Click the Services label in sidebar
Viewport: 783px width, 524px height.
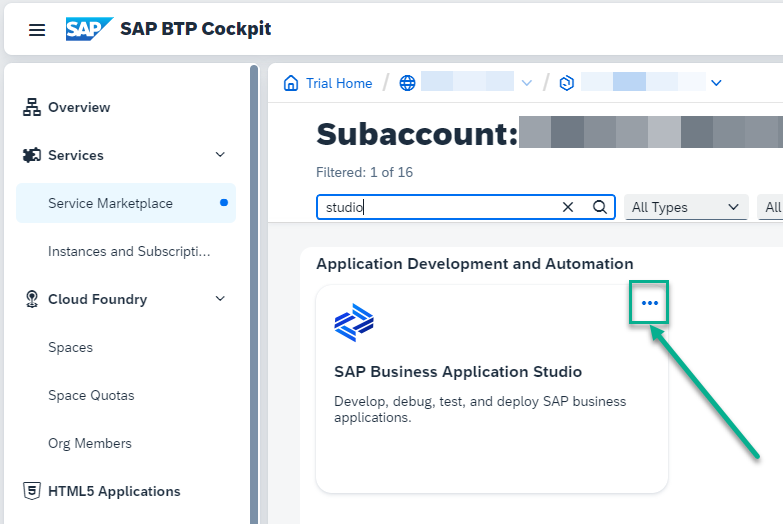point(76,155)
